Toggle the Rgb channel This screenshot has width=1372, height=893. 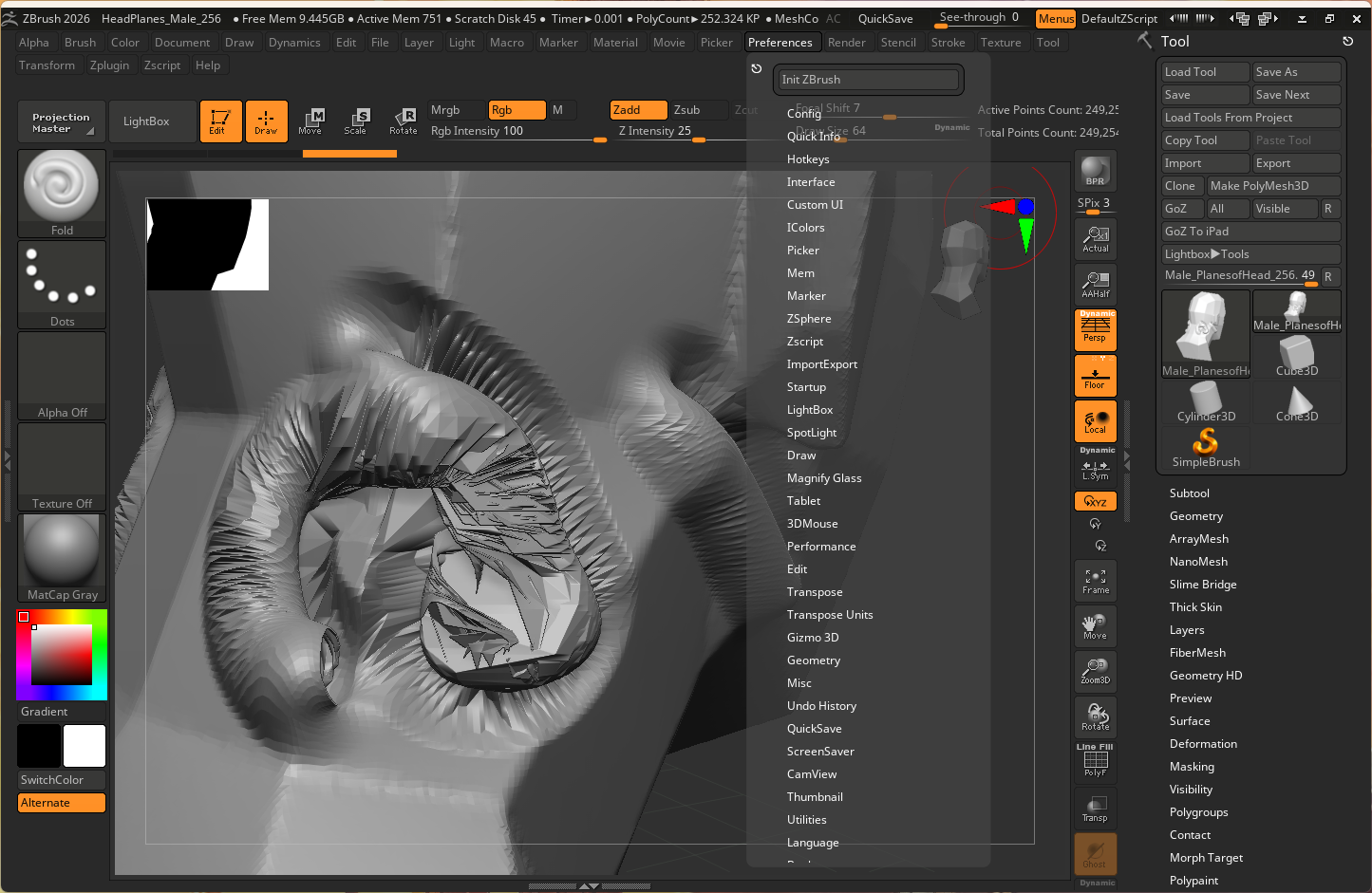[x=517, y=110]
